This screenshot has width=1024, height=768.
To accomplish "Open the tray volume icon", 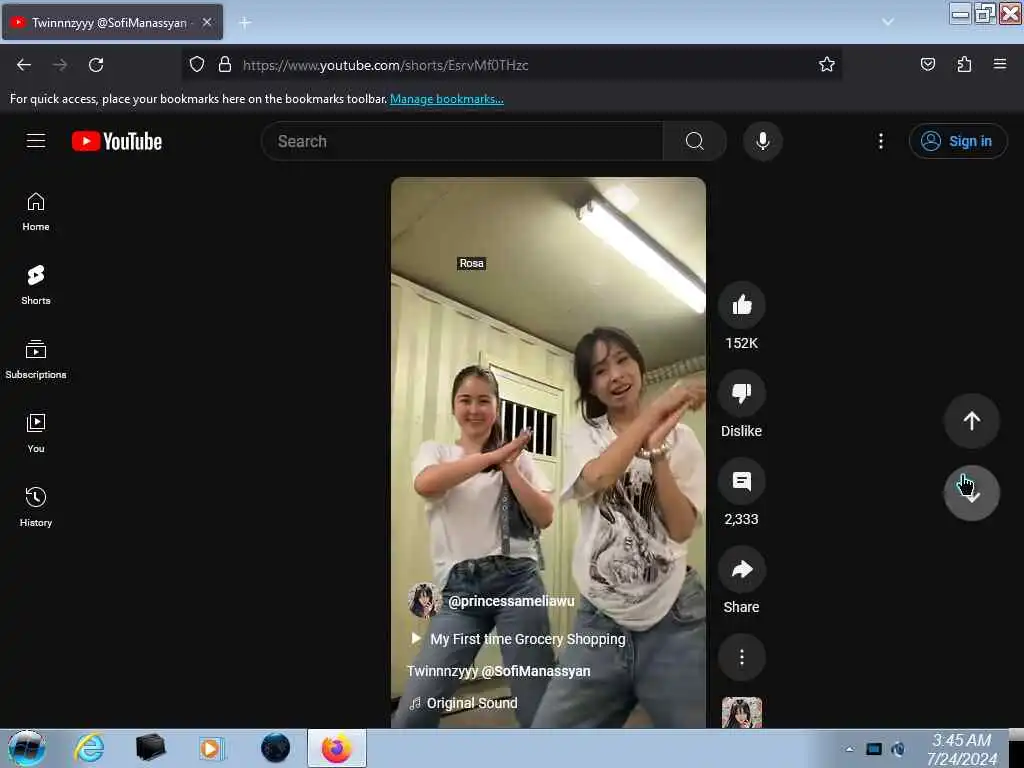I will coord(899,749).
